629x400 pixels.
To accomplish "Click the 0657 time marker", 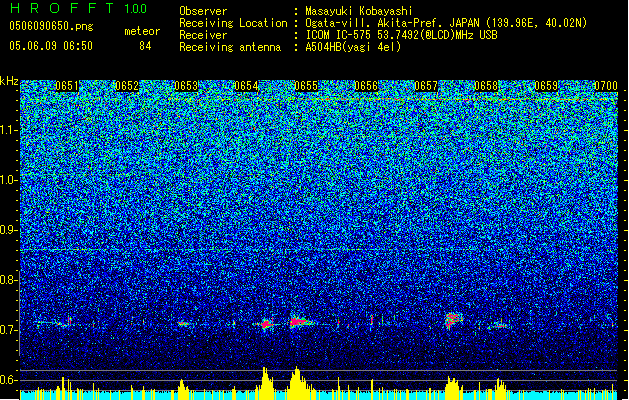I will pyautogui.click(x=426, y=86).
